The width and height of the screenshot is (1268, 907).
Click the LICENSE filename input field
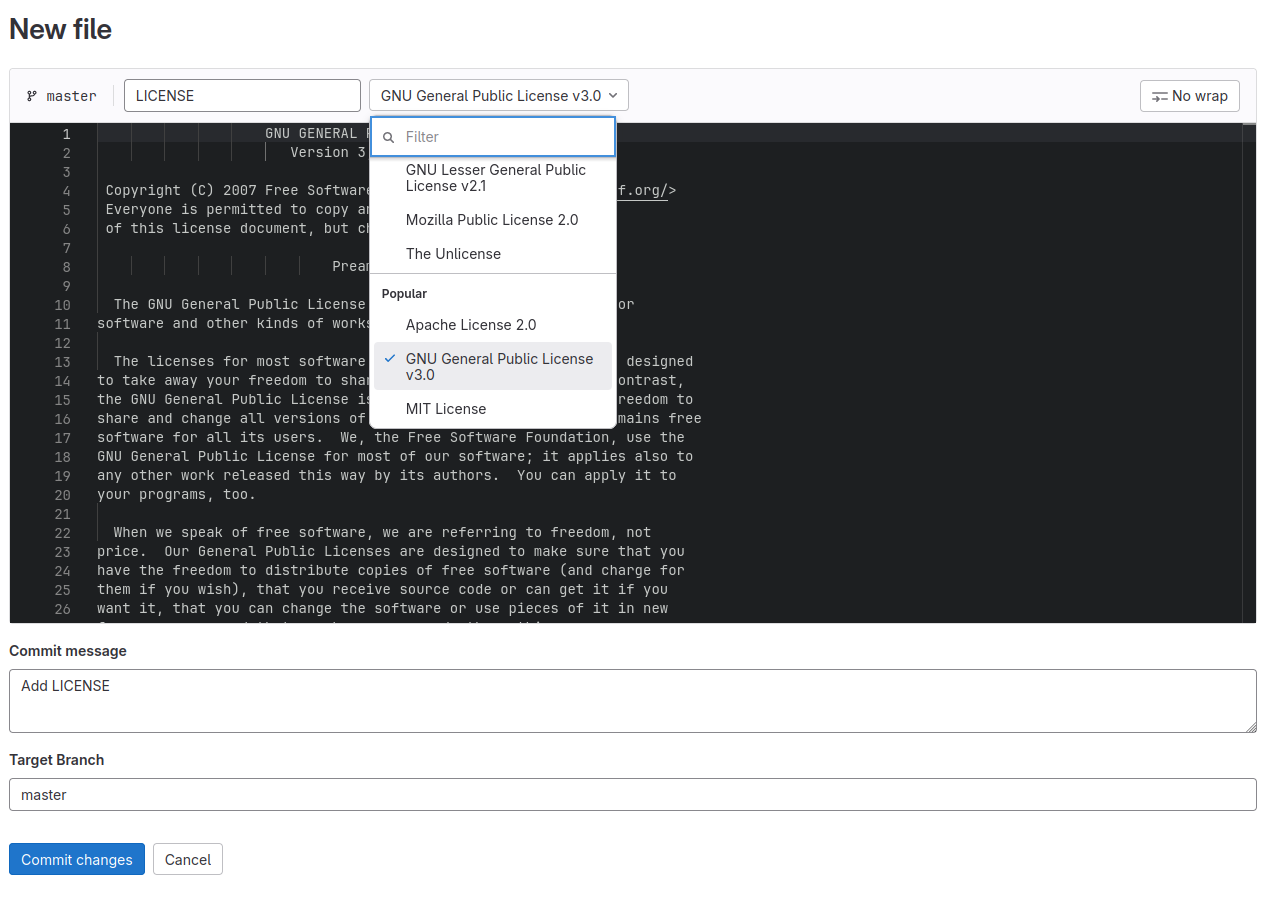pyautogui.click(x=242, y=95)
